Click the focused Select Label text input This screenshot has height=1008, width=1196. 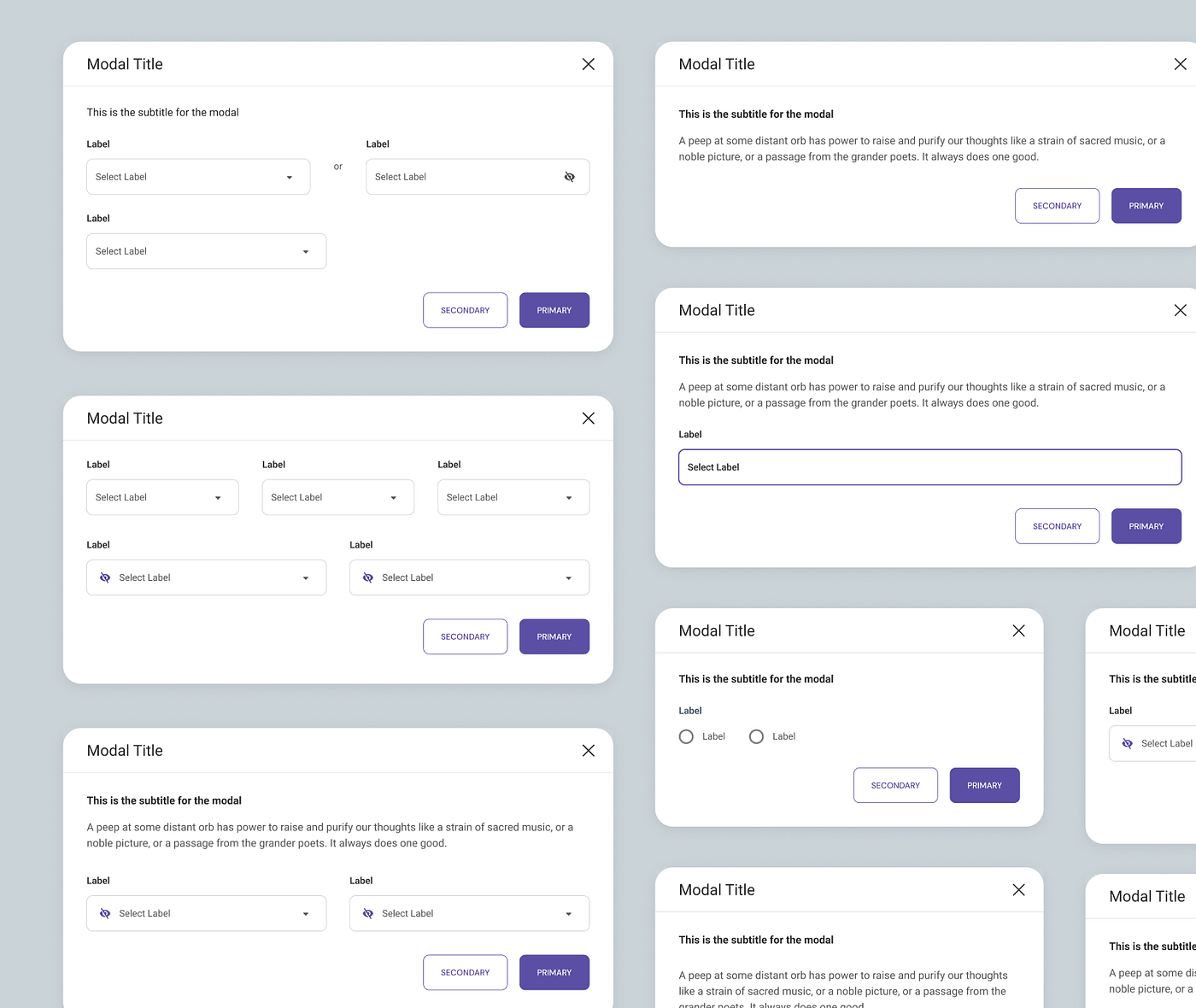click(x=930, y=467)
